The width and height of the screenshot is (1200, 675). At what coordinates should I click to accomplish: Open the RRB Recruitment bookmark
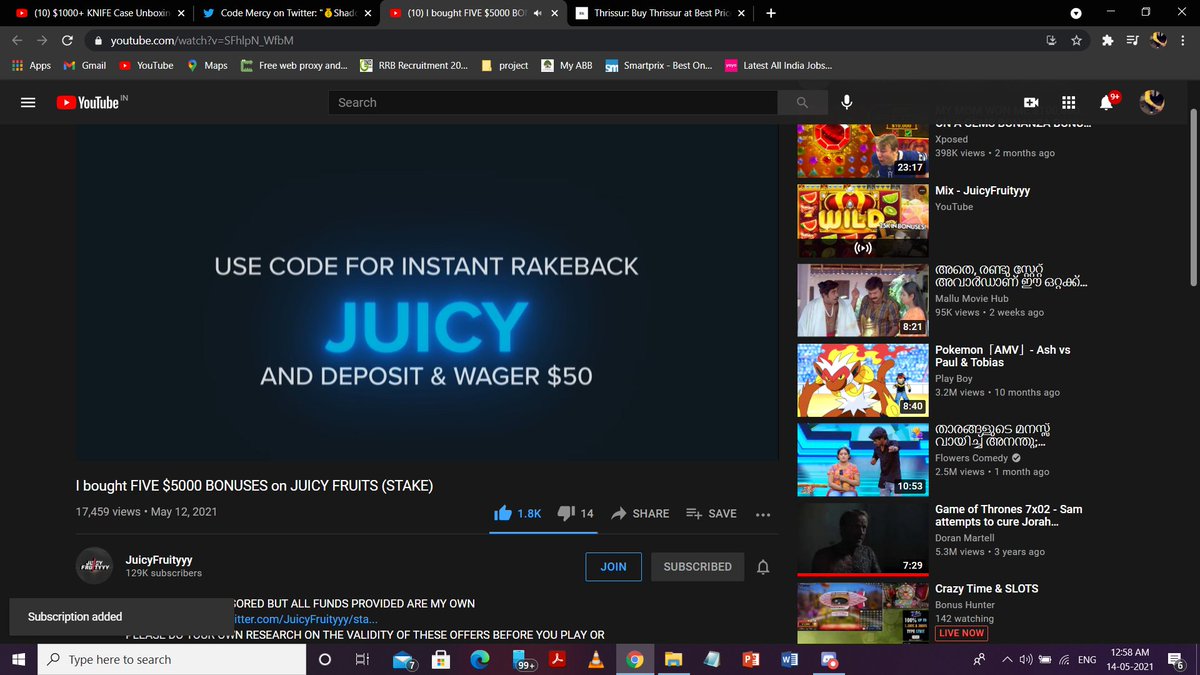tap(414, 65)
